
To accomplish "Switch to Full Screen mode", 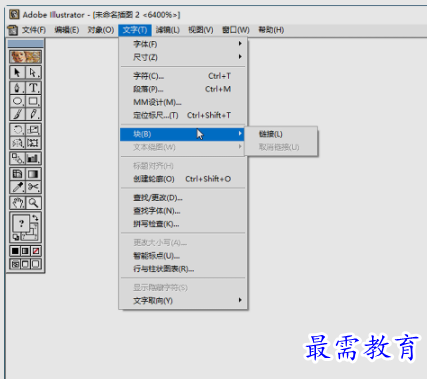I will pos(36,264).
